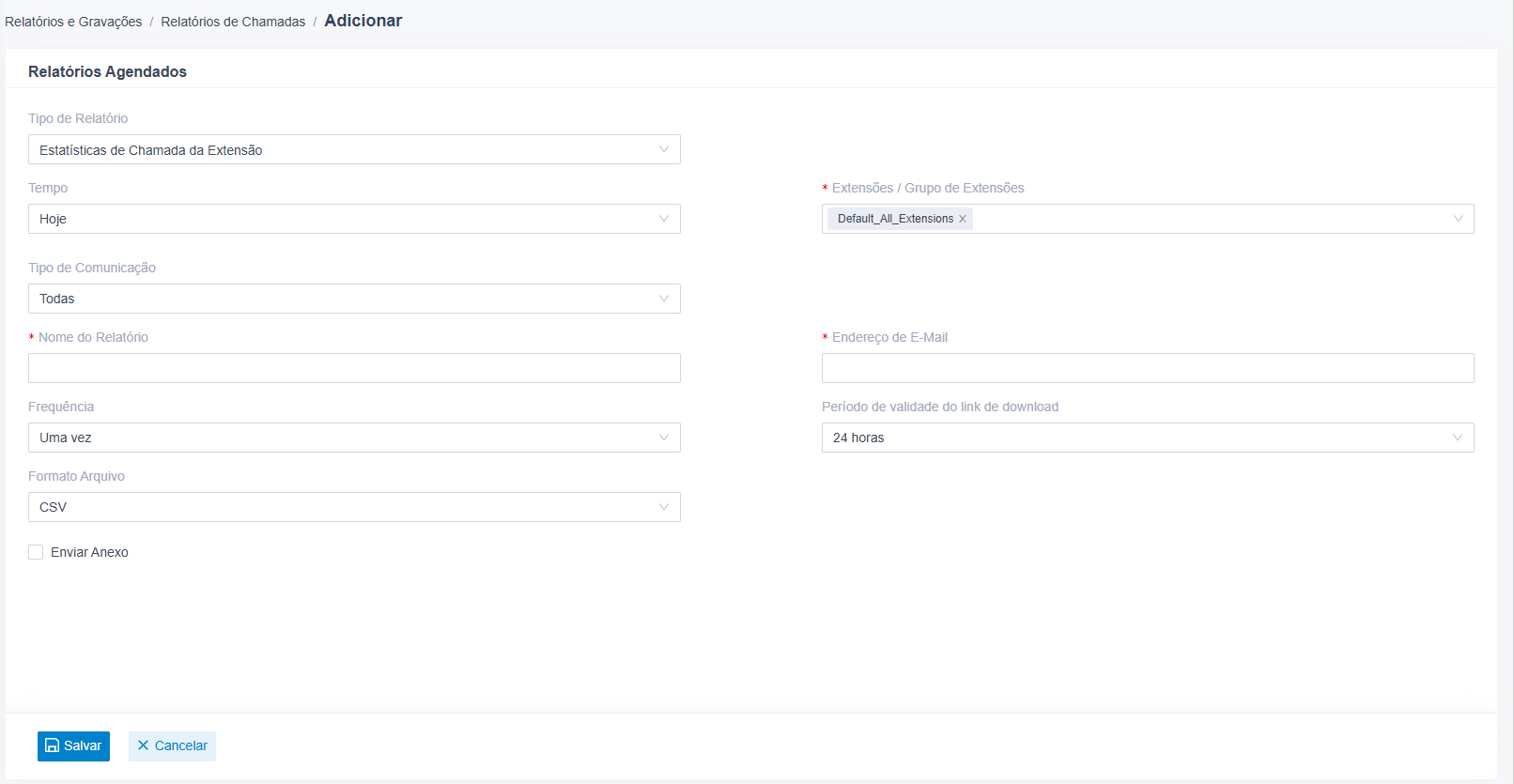The image size is (1514, 784).
Task: Remove the Default_All_Extensions tag
Action: (x=962, y=219)
